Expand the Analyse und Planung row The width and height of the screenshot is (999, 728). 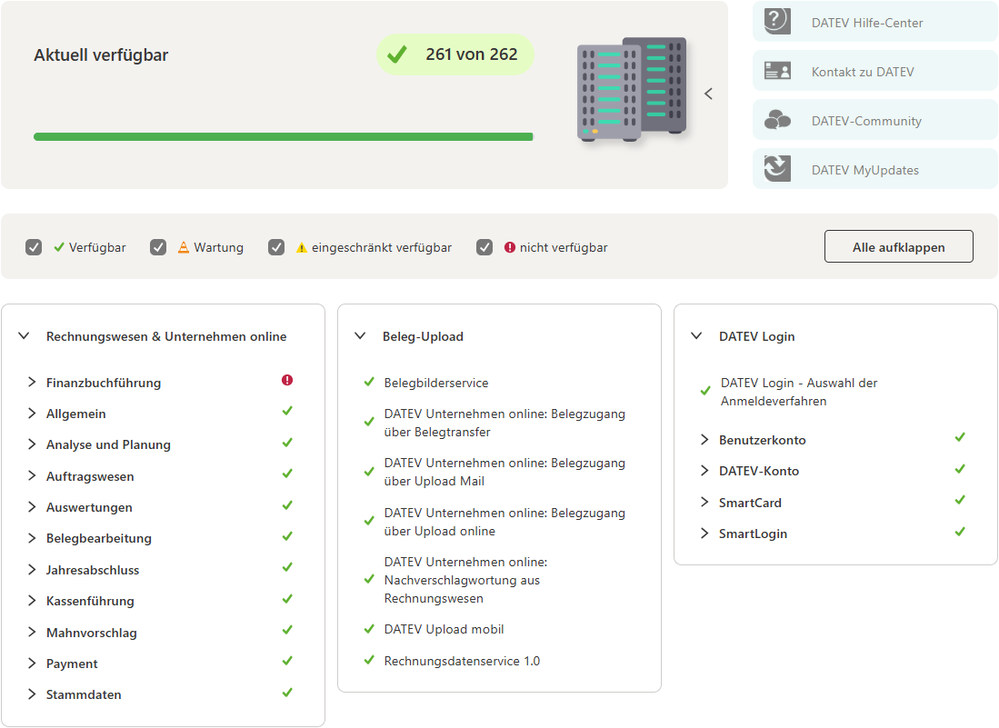(31, 445)
